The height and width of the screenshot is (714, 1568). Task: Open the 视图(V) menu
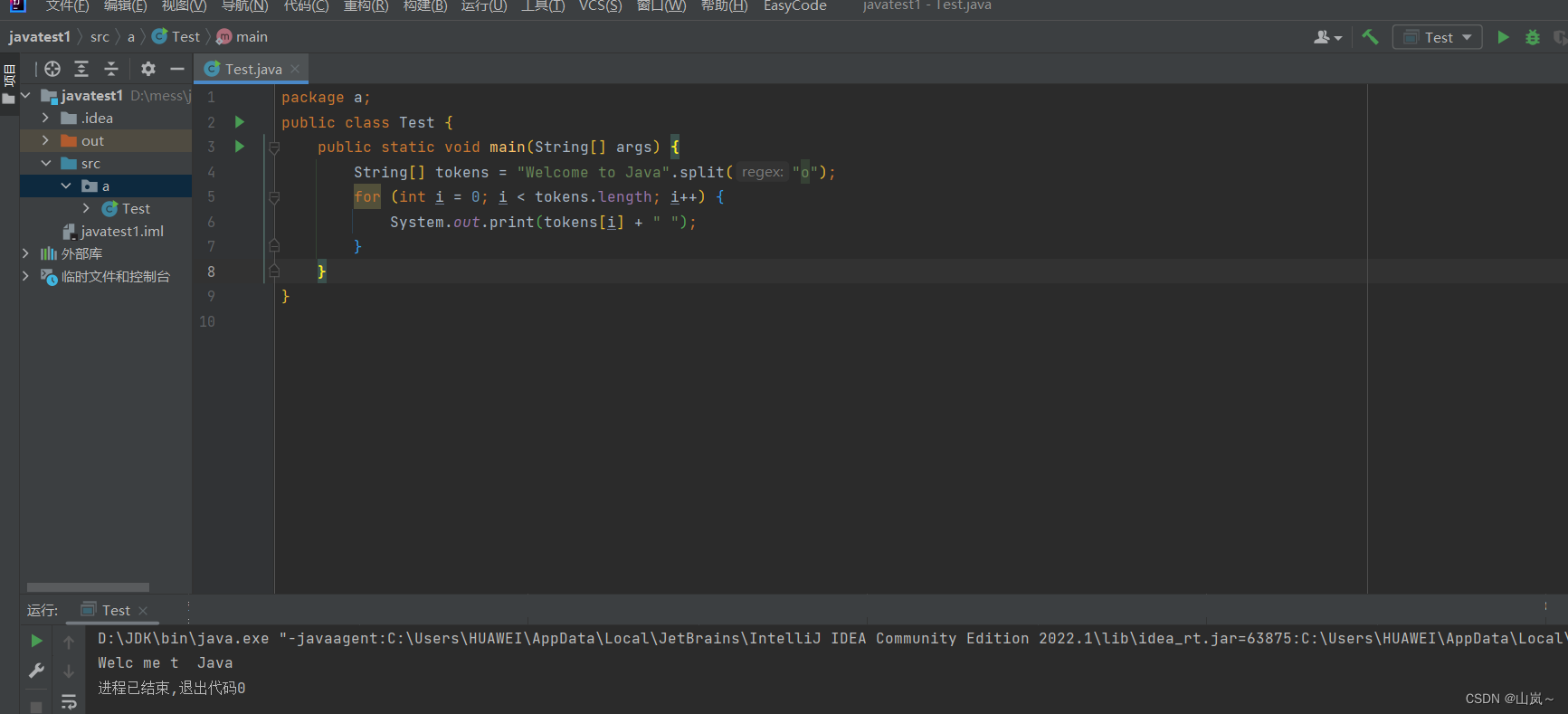pos(184,6)
